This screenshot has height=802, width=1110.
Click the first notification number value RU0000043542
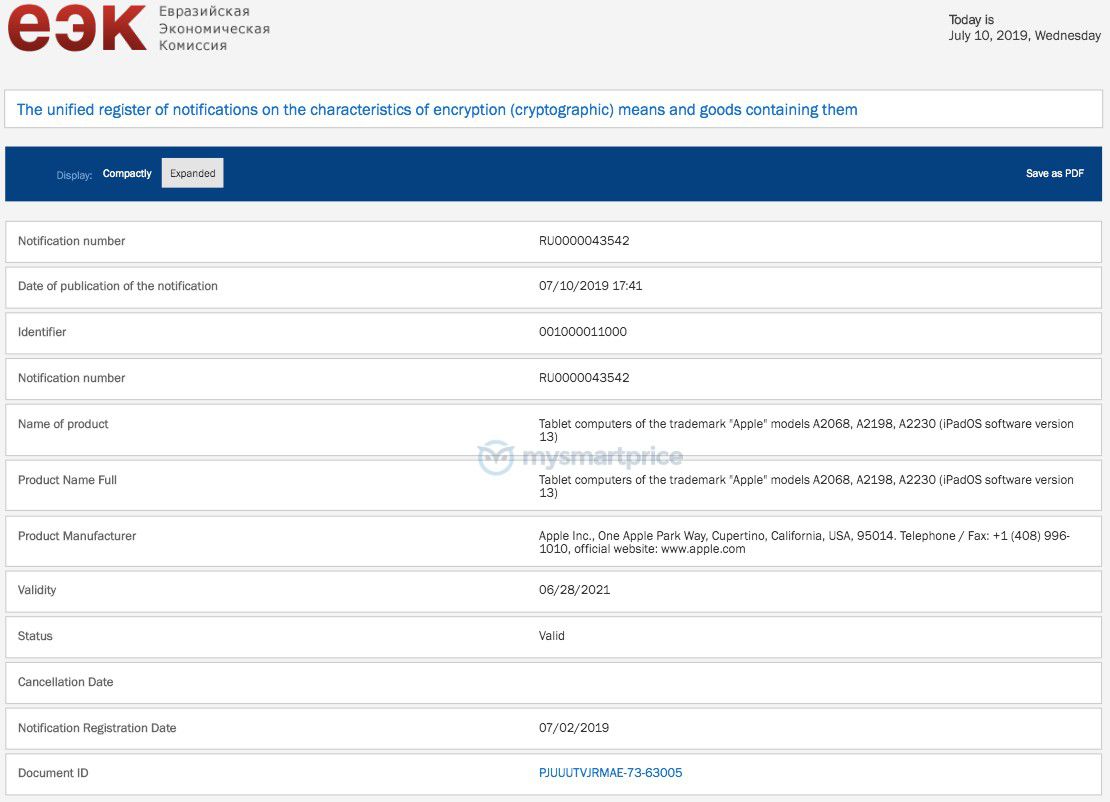pyautogui.click(x=584, y=241)
